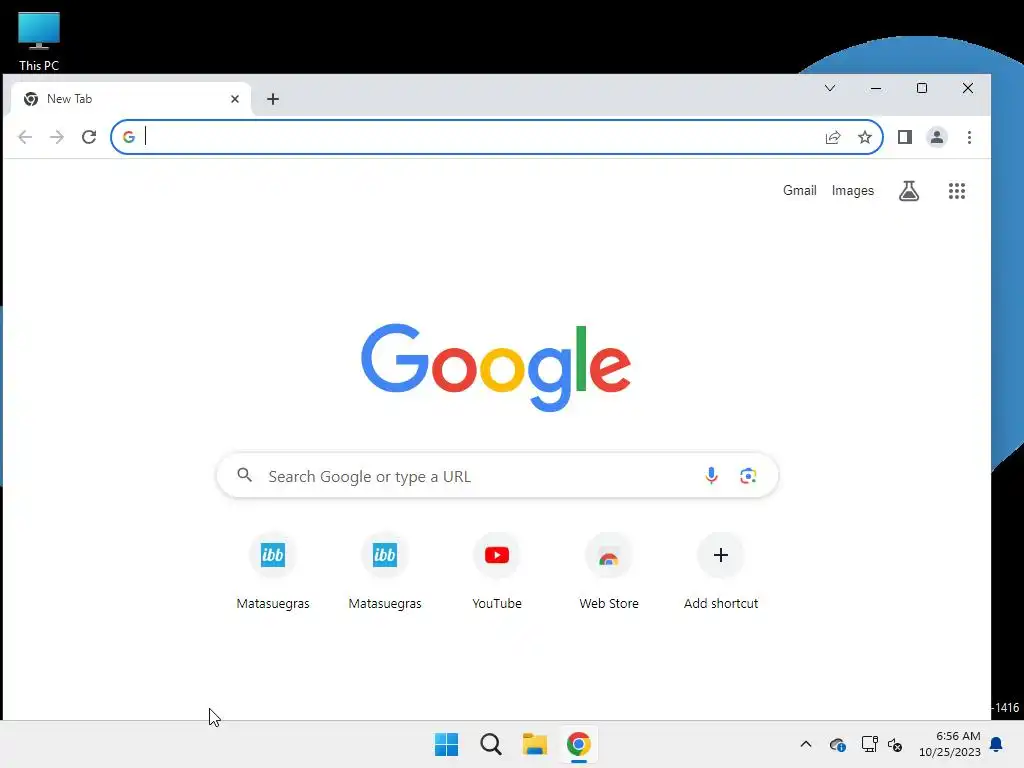Show hidden system tray icons
Viewport: 1024px width, 768px height.
tap(806, 744)
